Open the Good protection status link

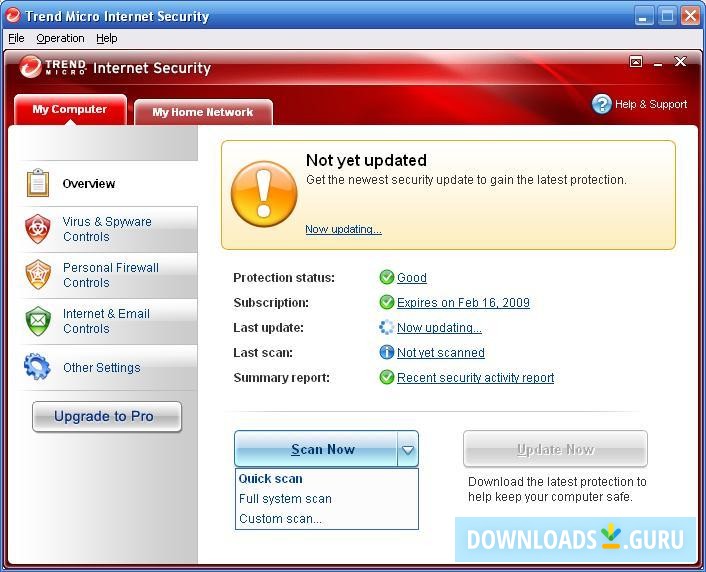coord(412,277)
